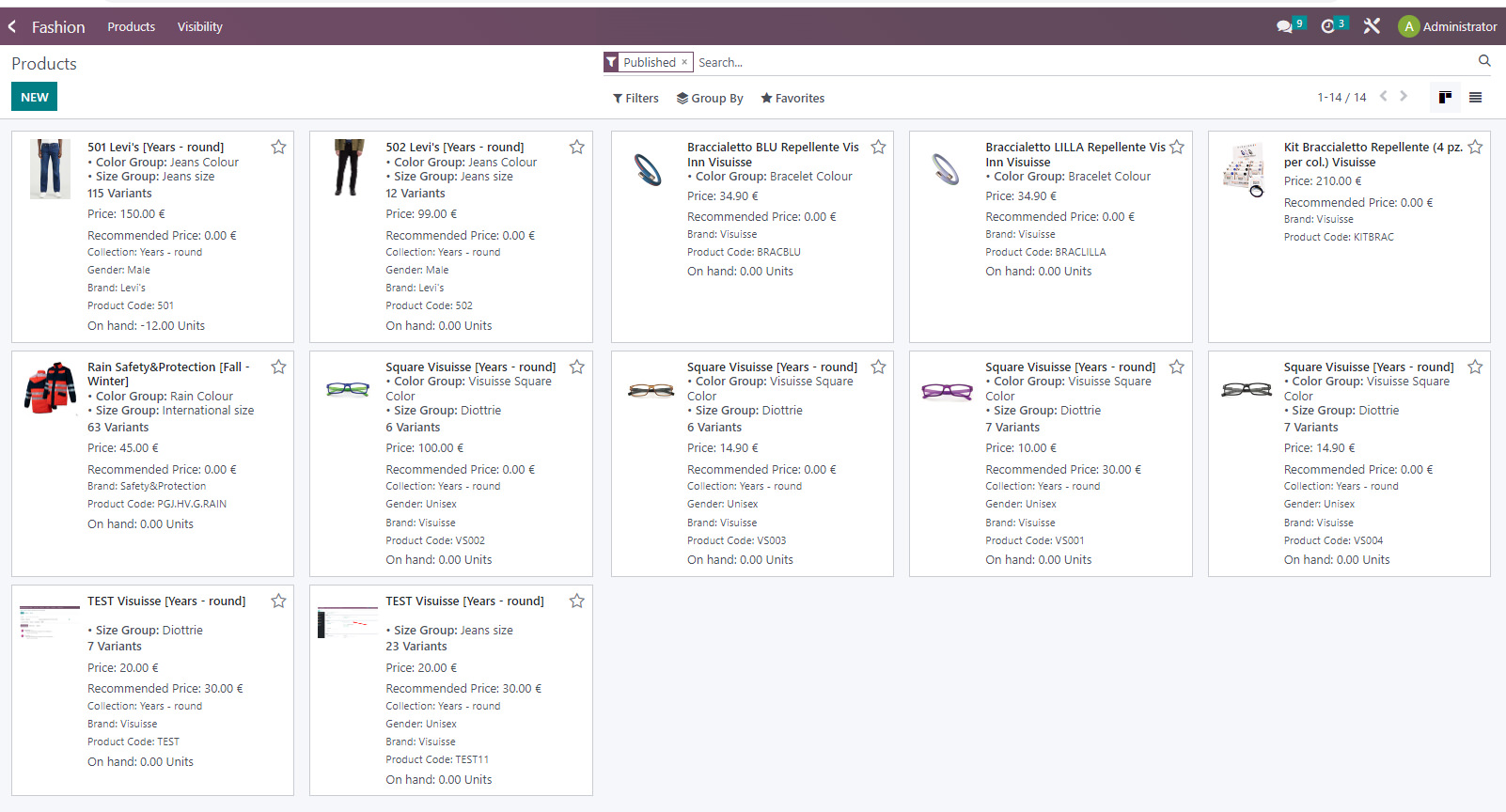
Task: Switch to kanban view
Action: (x=1445, y=98)
